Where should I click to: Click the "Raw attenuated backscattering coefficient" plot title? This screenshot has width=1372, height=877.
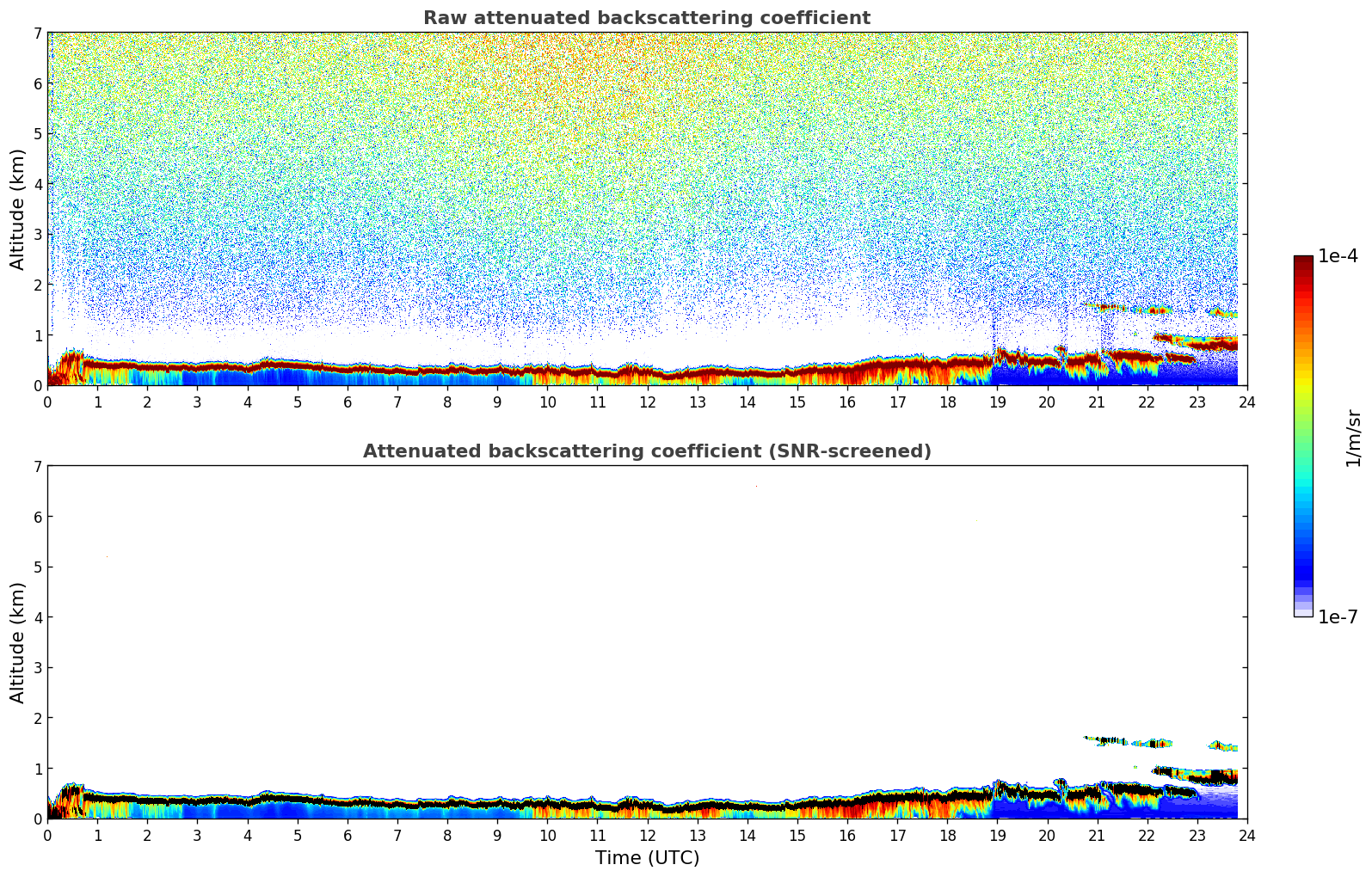tap(646, 18)
